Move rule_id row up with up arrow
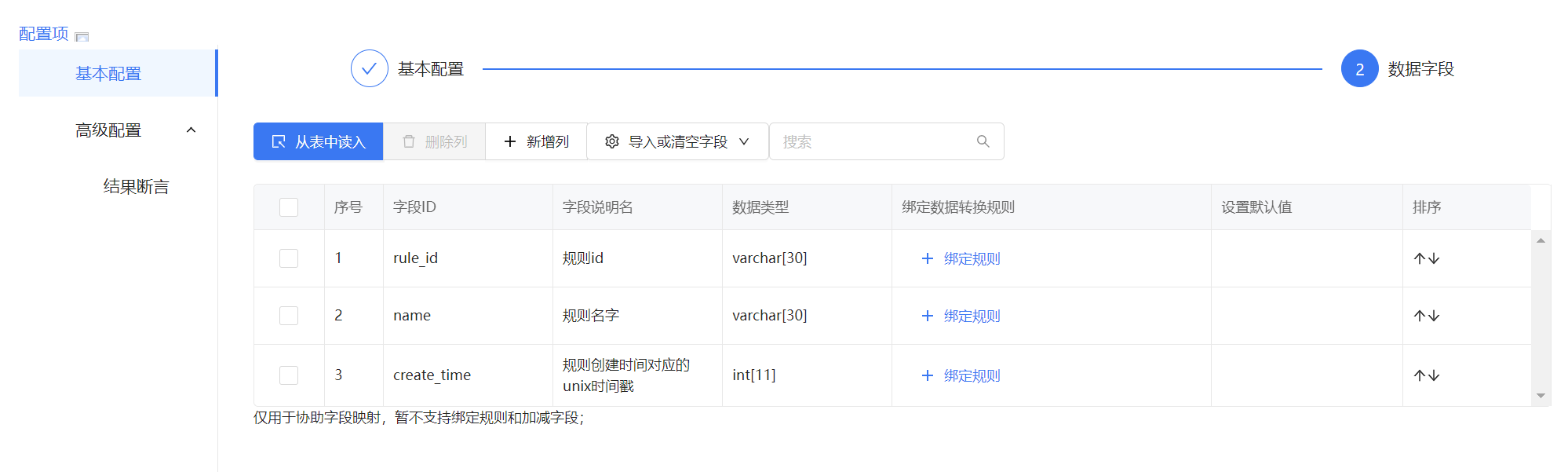 [1420, 258]
